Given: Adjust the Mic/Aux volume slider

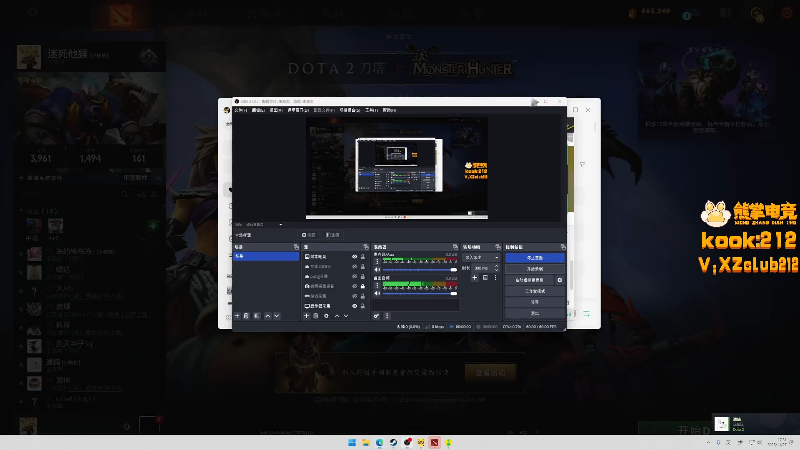Looking at the screenshot, I should (x=419, y=269).
